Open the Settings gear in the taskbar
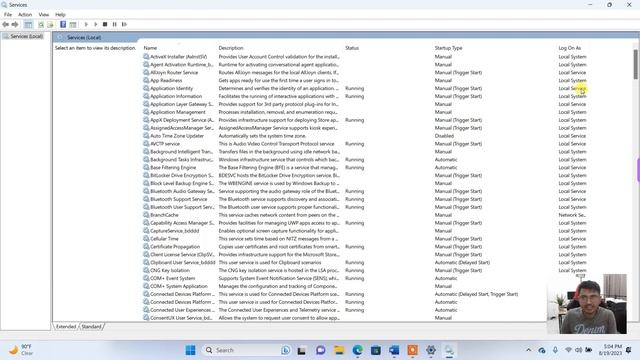Viewport: 640px width, 360px height. pyautogui.click(x=431, y=350)
